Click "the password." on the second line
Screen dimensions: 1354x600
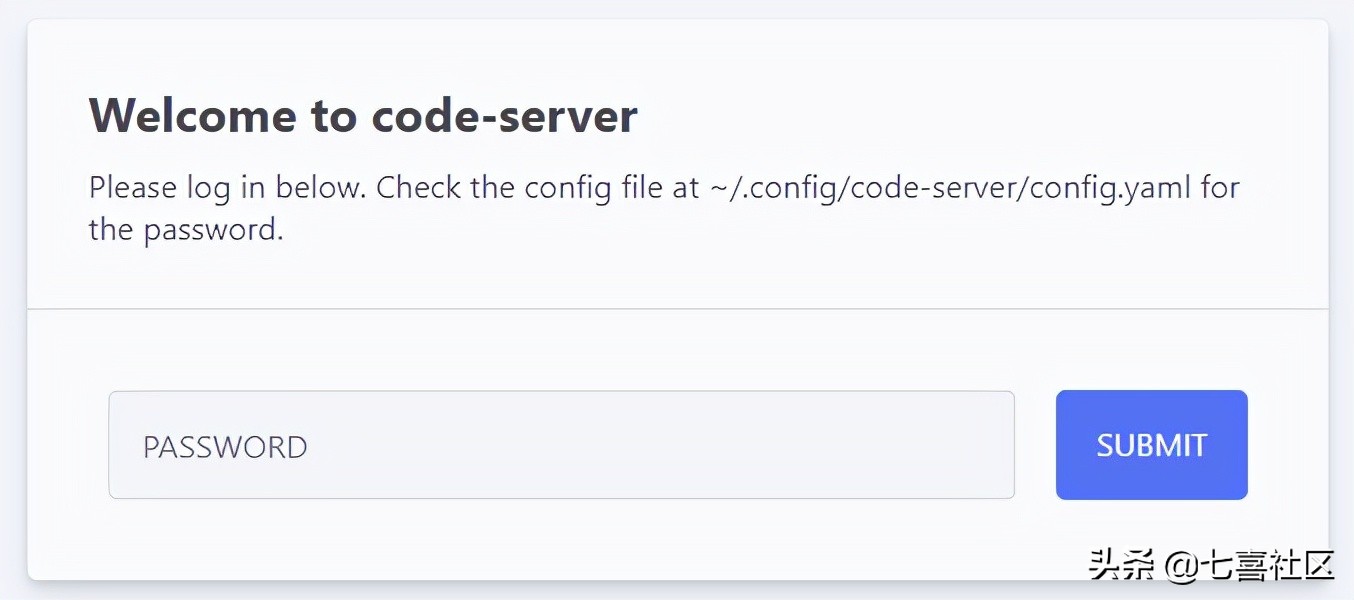tap(186, 230)
